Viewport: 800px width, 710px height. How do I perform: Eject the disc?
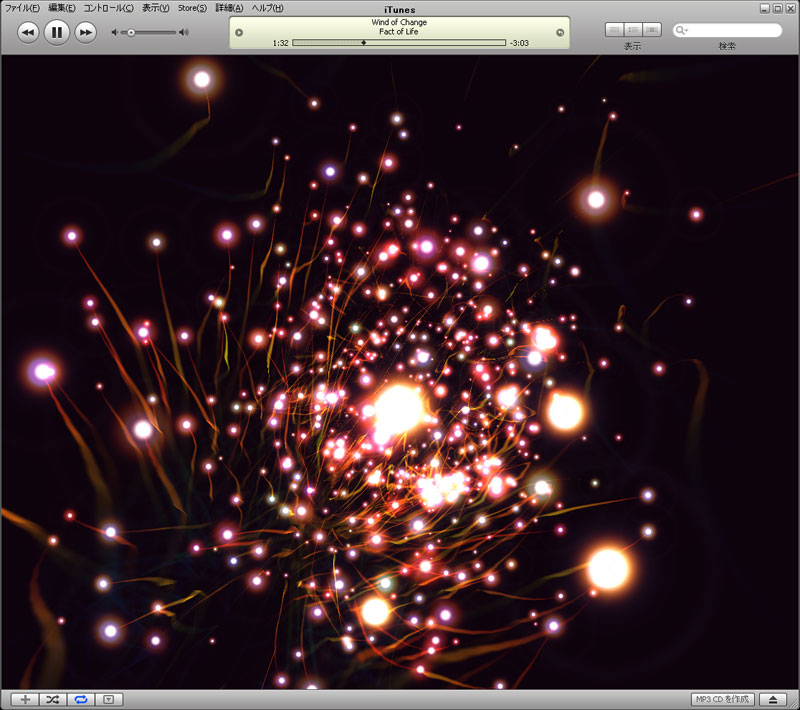pyautogui.click(x=773, y=699)
